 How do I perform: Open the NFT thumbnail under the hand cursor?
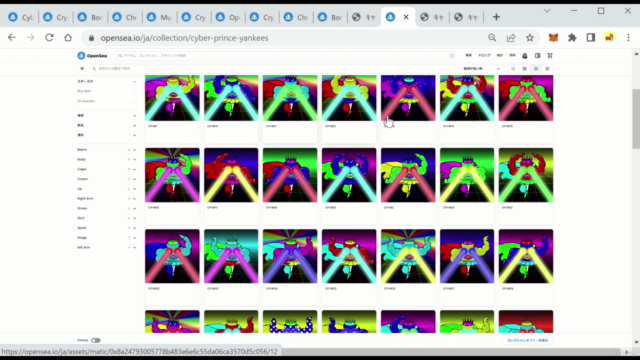[x=408, y=98]
